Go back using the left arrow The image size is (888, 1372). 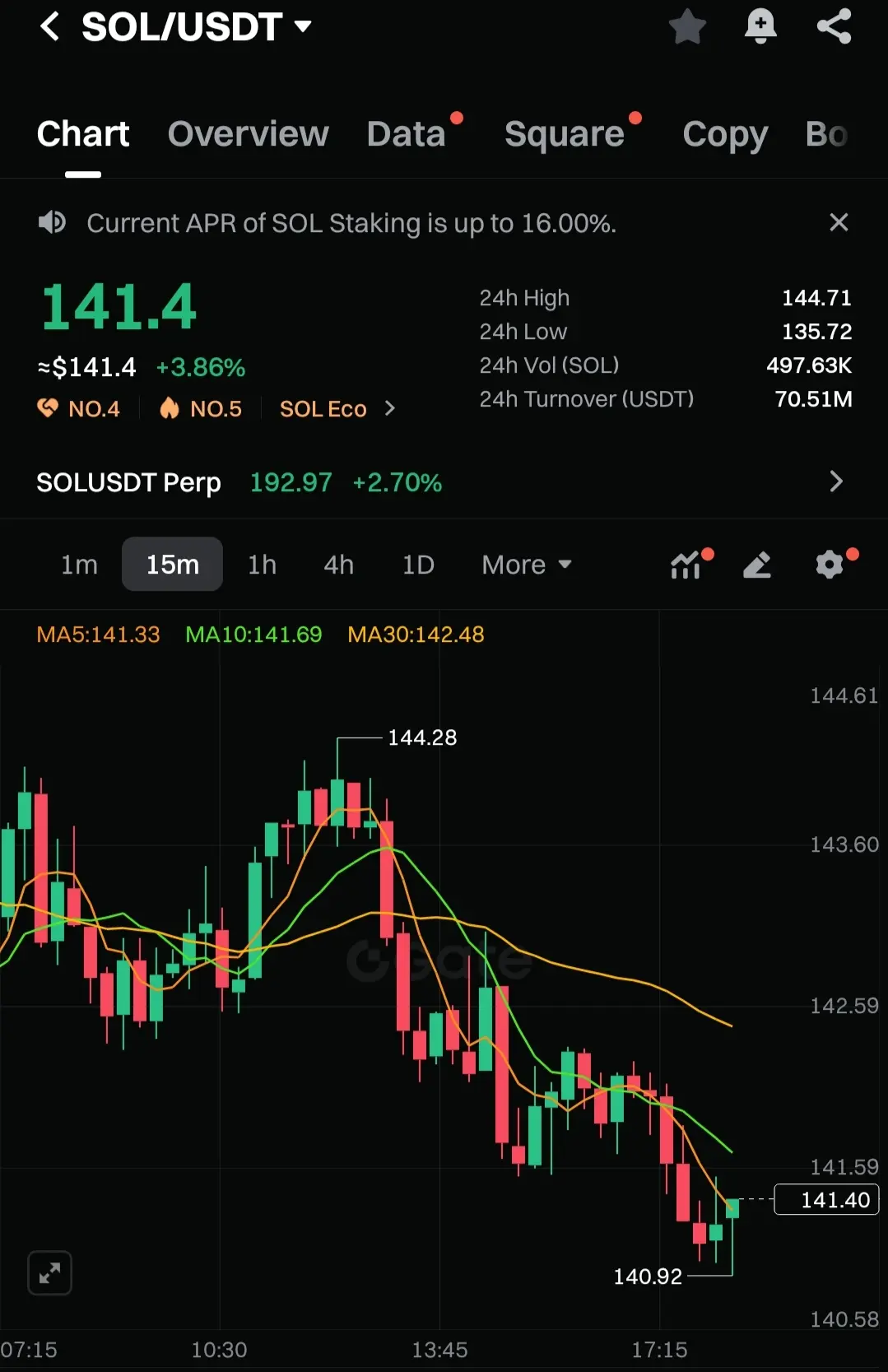tap(49, 26)
